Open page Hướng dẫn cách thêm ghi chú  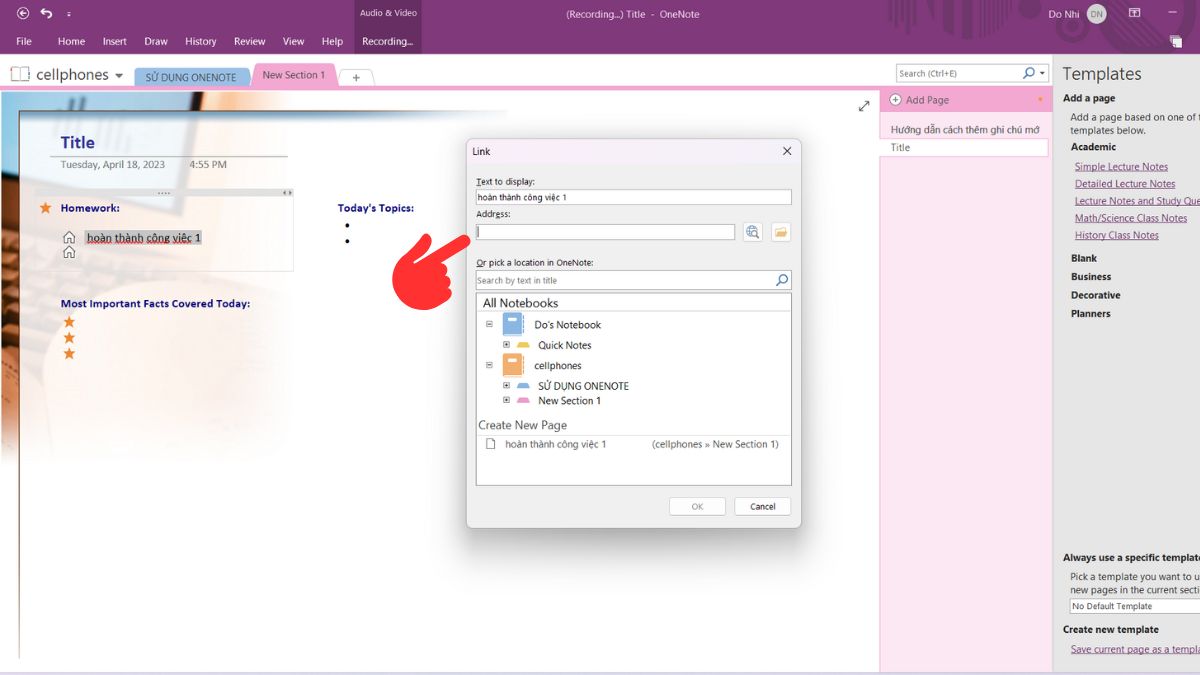pos(965,130)
